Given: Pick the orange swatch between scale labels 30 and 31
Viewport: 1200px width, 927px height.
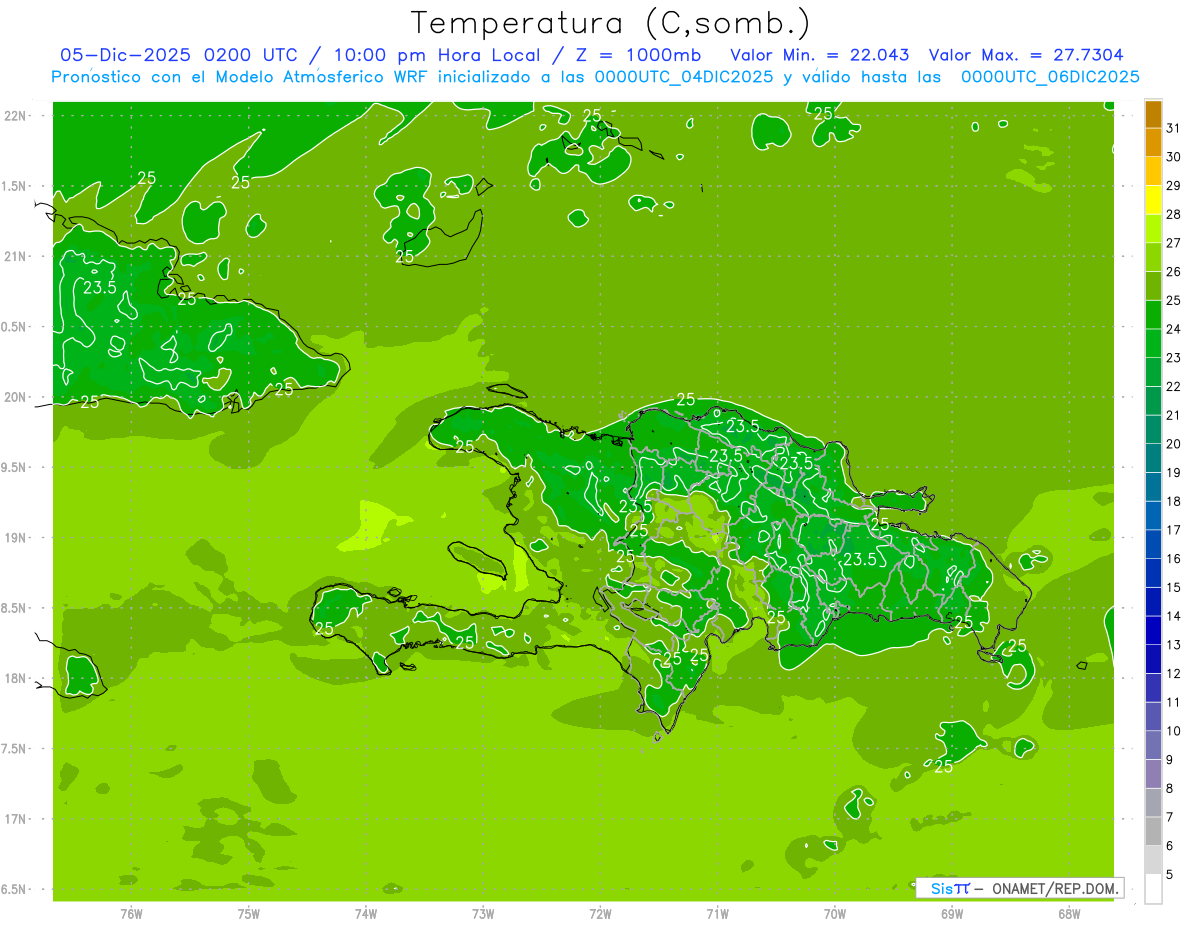Looking at the screenshot, I should (x=1153, y=142).
